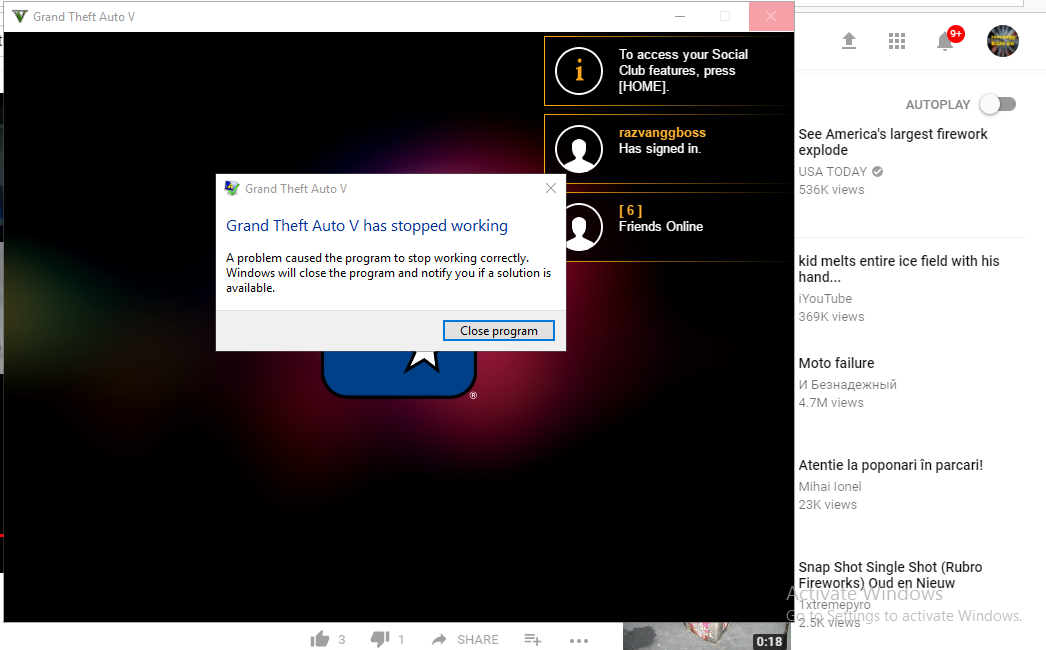The image size is (1046, 650).
Task: Click the razvanggboss username text
Action: [x=662, y=132]
